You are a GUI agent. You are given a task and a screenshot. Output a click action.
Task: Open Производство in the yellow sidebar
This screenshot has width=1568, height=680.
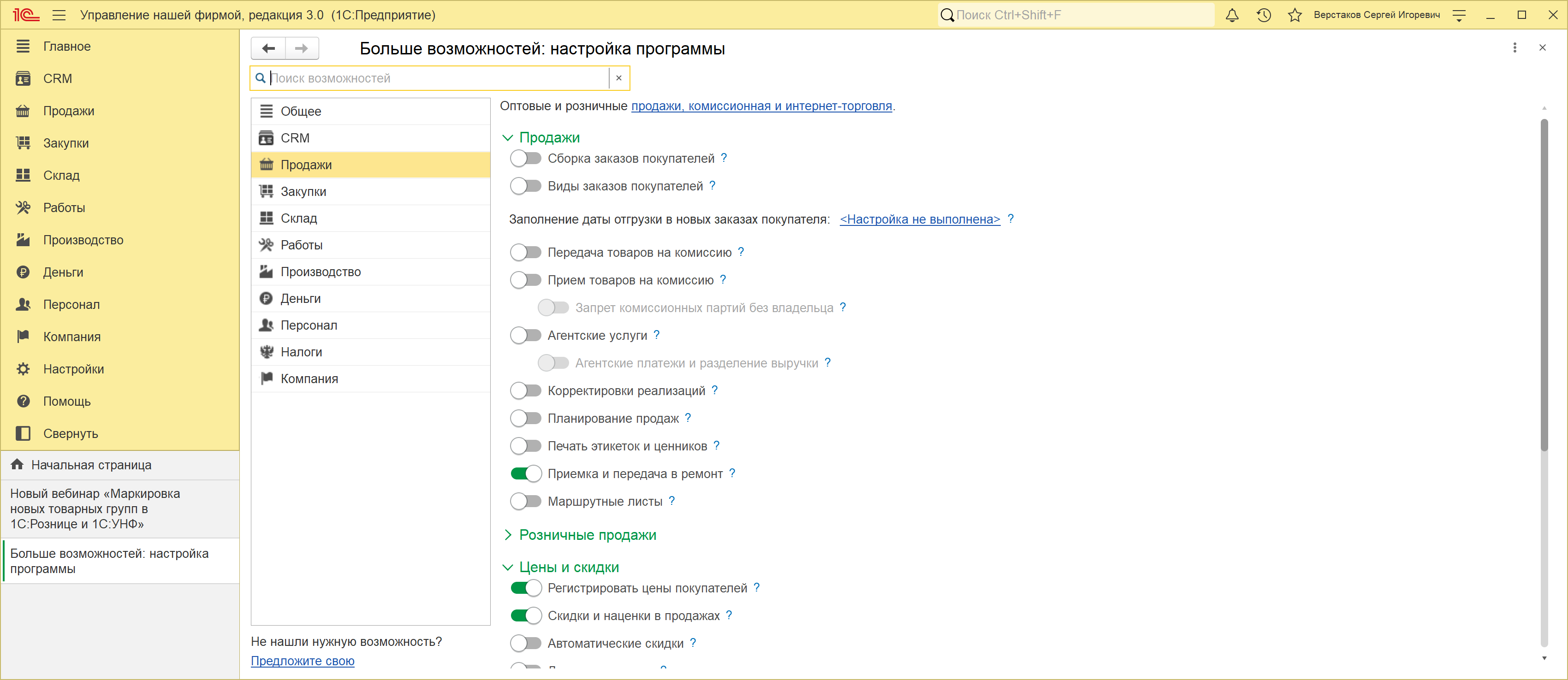click(x=119, y=240)
